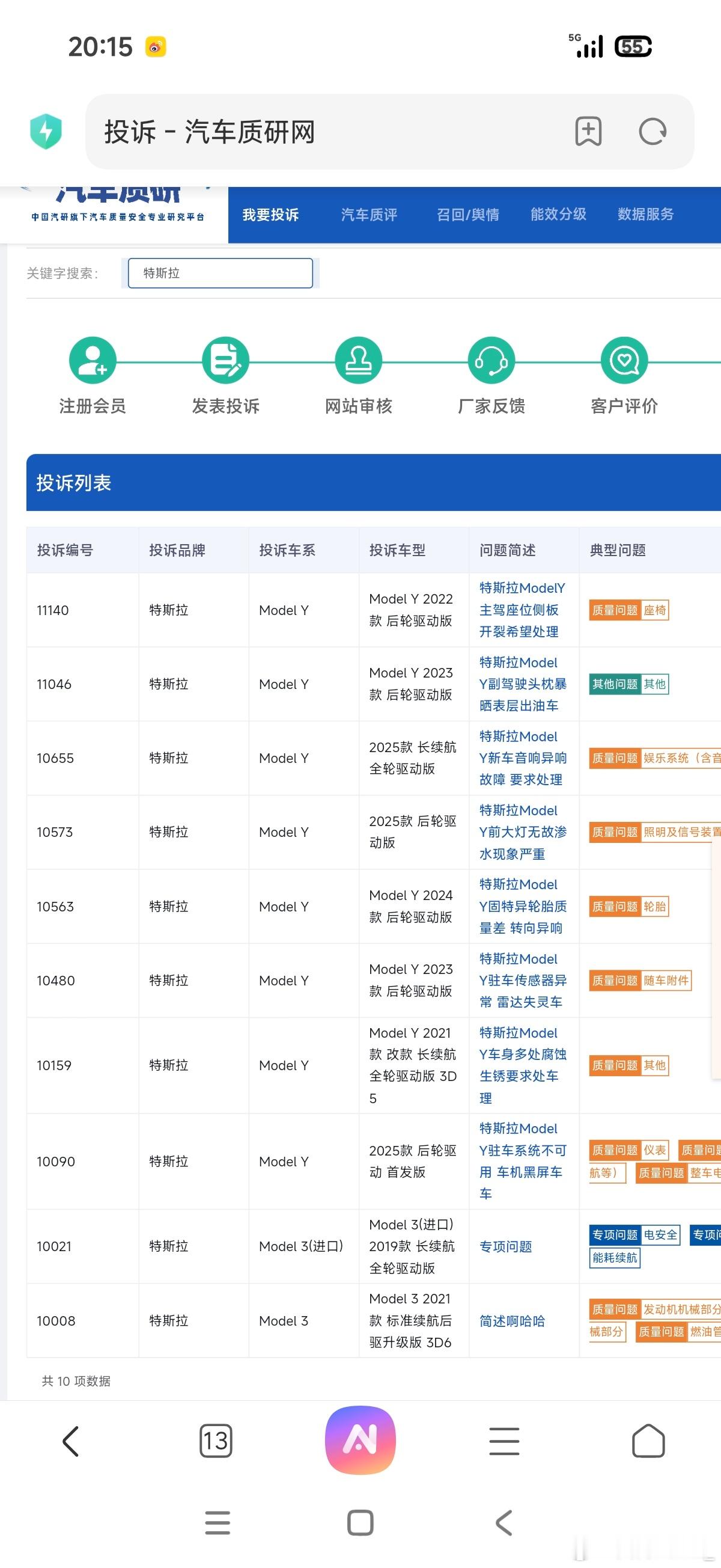Screen dimensions: 721x1568
Task: Select complaint number 11046
Action: (x=54, y=684)
